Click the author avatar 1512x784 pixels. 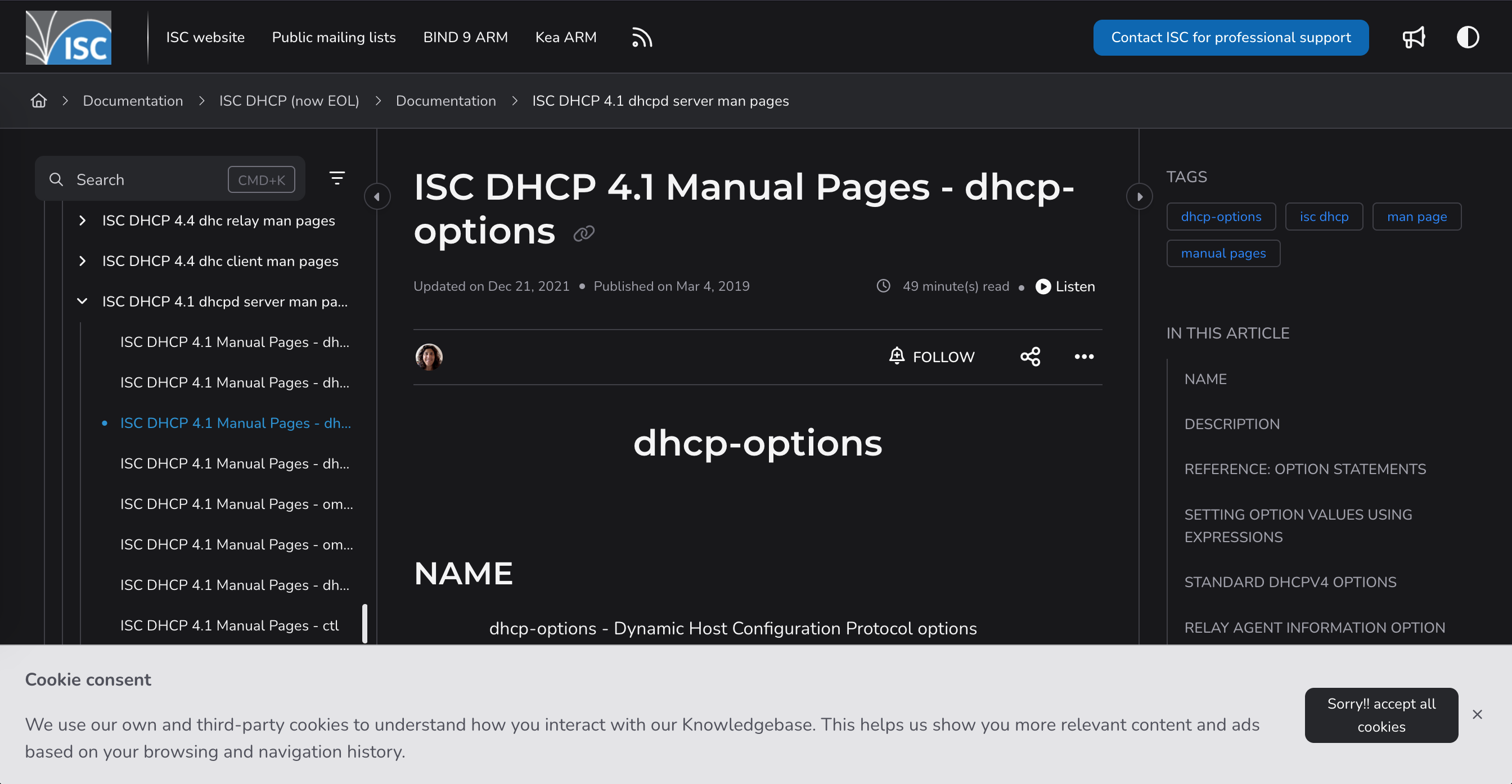[x=429, y=357]
